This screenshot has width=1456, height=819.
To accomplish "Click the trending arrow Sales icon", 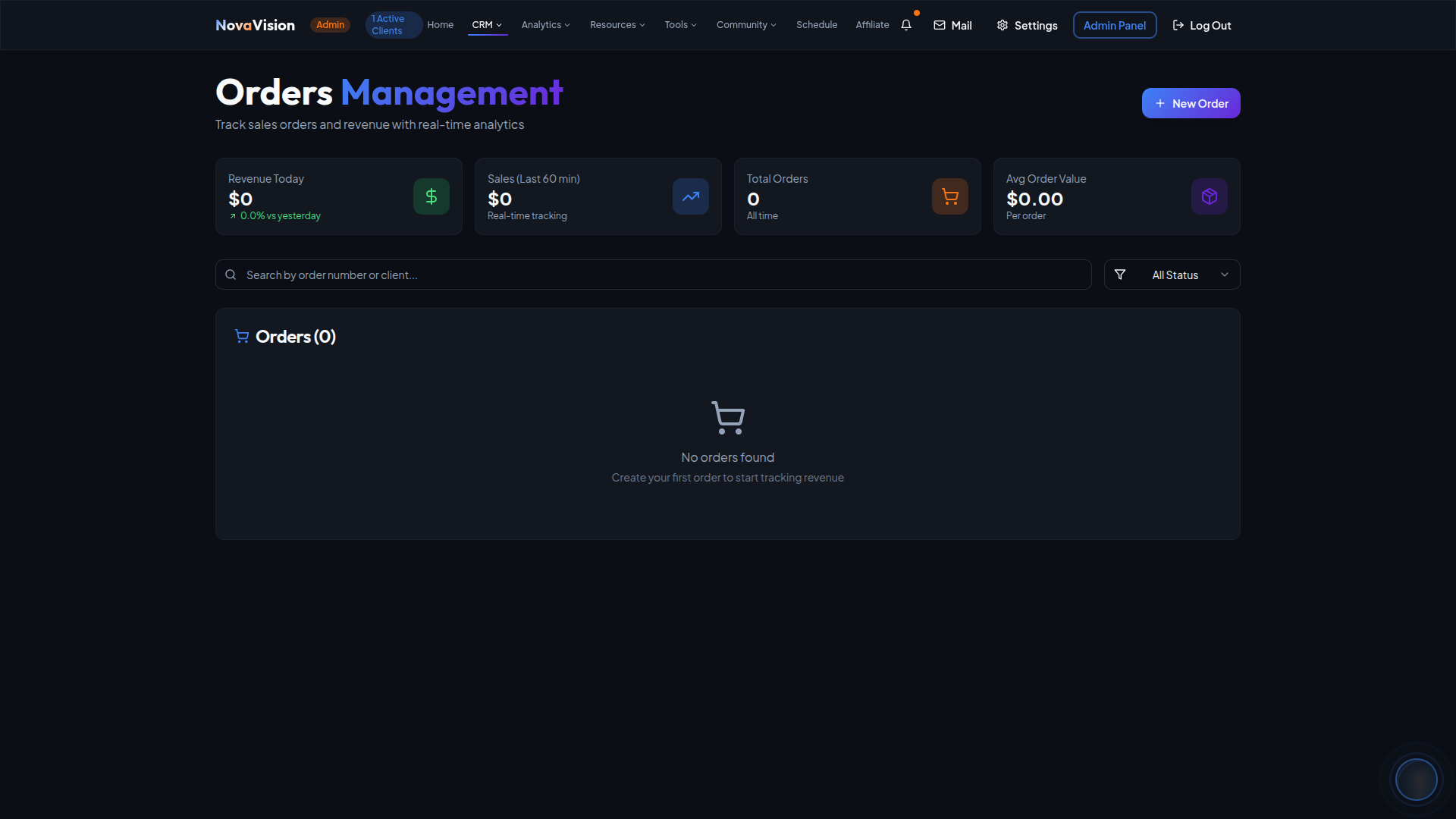I will click(690, 196).
